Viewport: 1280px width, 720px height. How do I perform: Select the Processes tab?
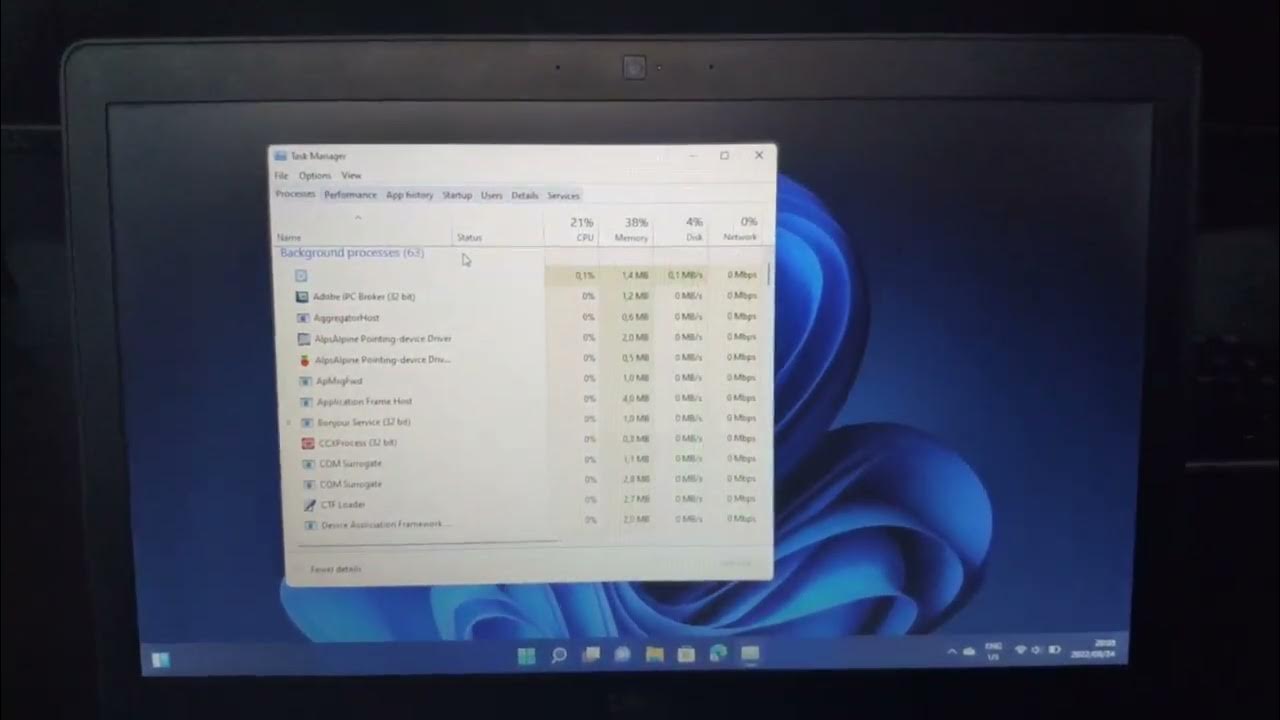click(x=295, y=194)
